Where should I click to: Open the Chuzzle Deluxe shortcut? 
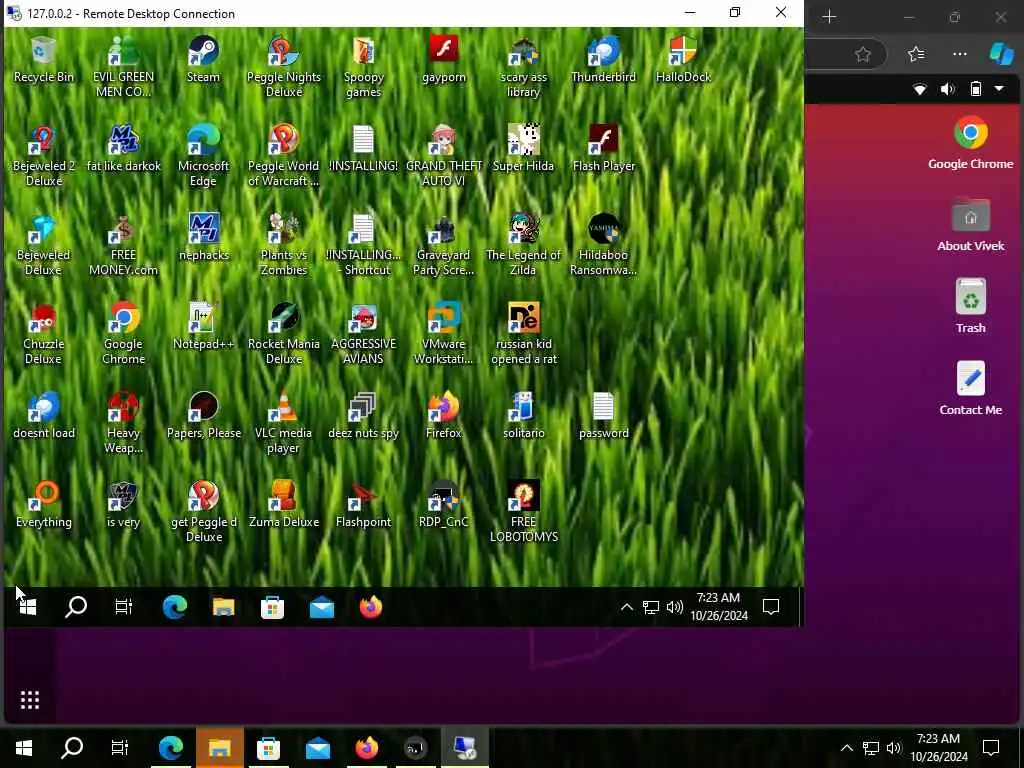point(43,334)
